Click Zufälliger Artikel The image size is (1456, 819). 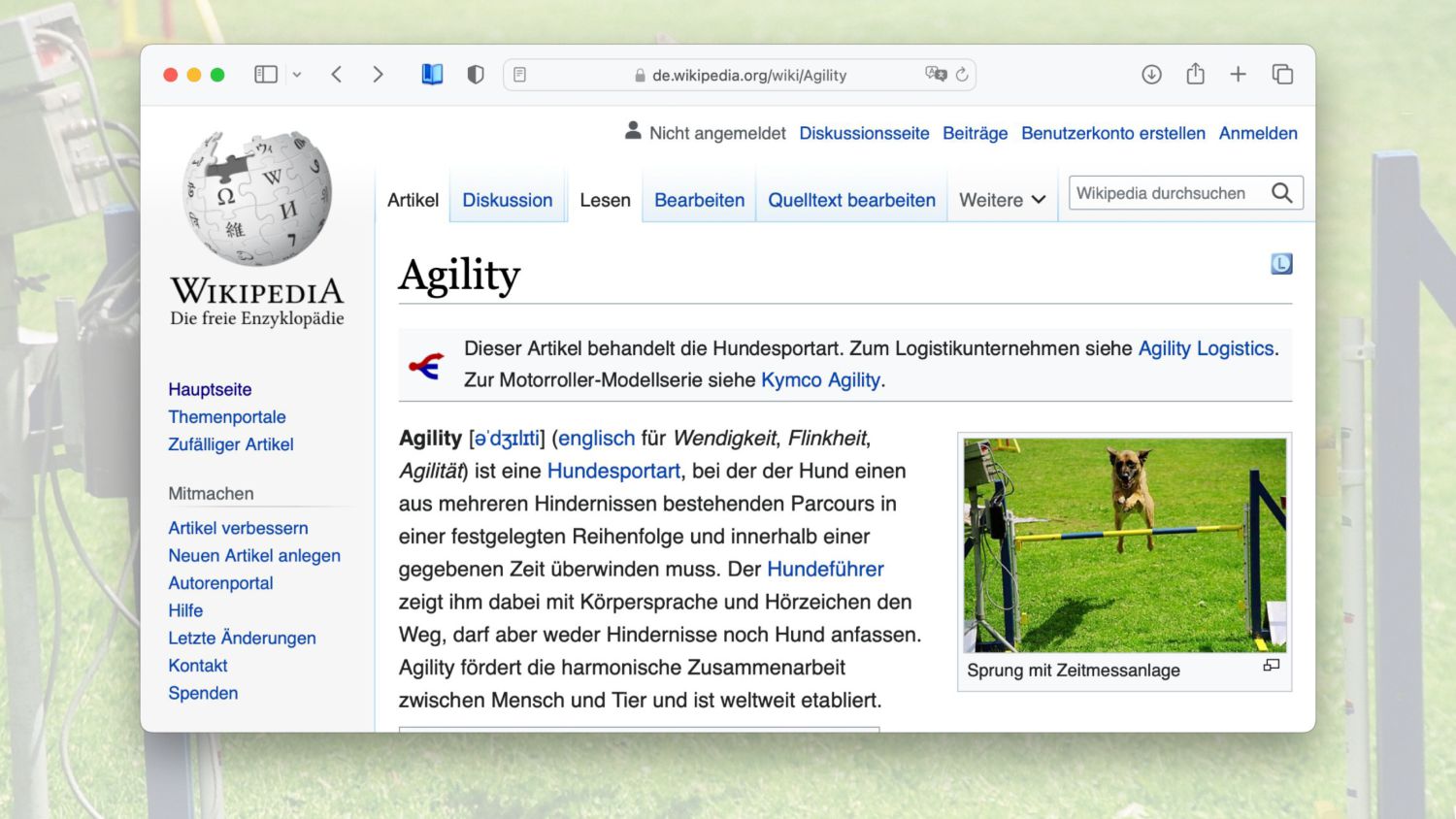click(x=231, y=444)
